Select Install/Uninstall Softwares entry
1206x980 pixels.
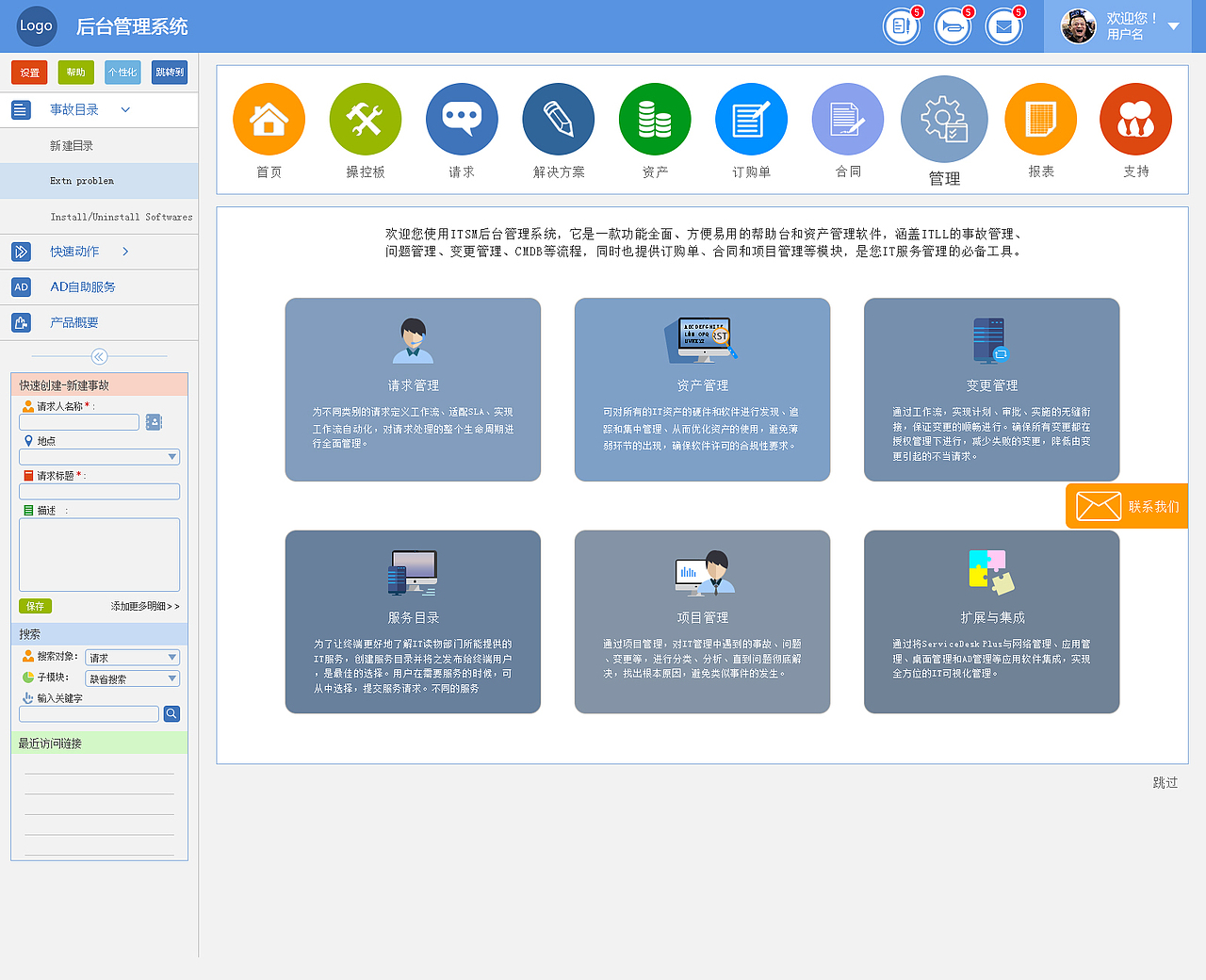pyautogui.click(x=122, y=217)
